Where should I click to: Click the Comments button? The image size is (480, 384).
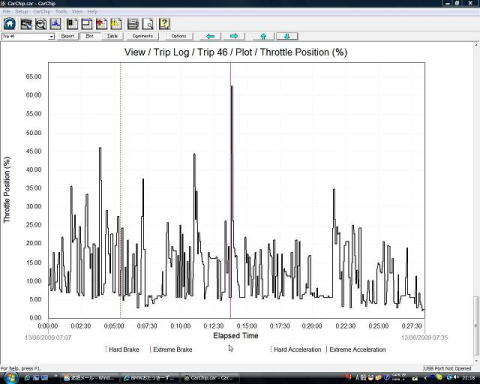pos(143,36)
